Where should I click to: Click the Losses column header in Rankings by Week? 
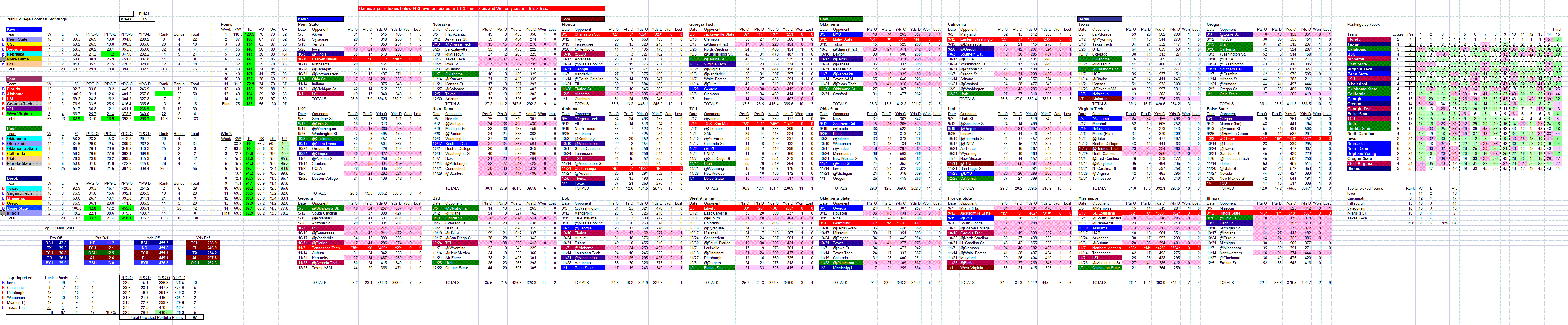(x=1397, y=34)
